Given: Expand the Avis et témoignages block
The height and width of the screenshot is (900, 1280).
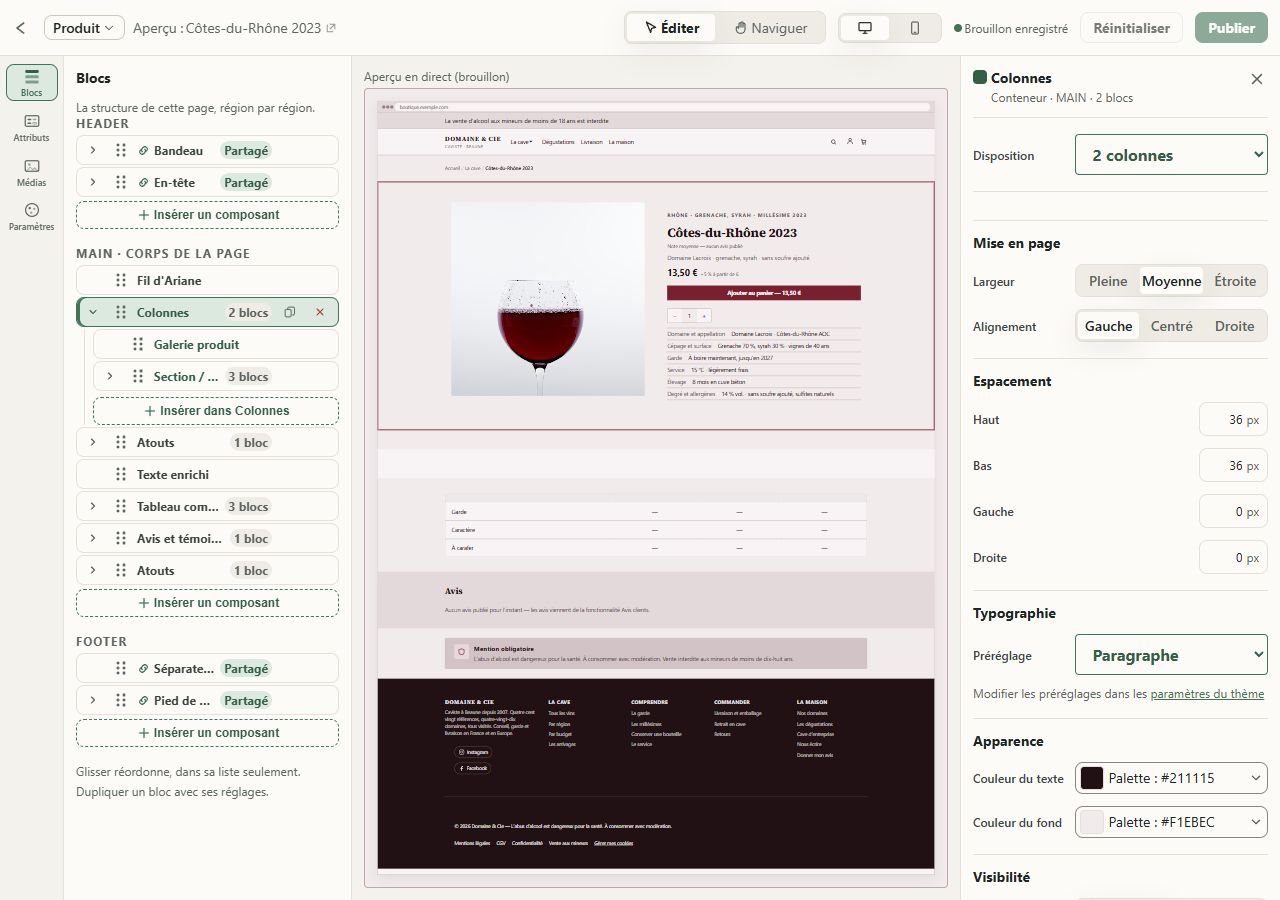Looking at the screenshot, I should [x=93, y=538].
